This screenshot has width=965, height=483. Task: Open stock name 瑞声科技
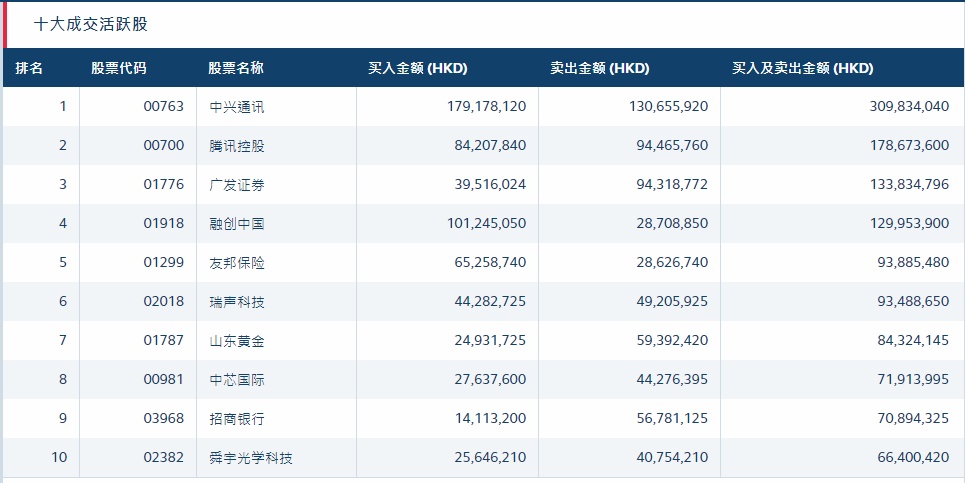click(x=237, y=302)
